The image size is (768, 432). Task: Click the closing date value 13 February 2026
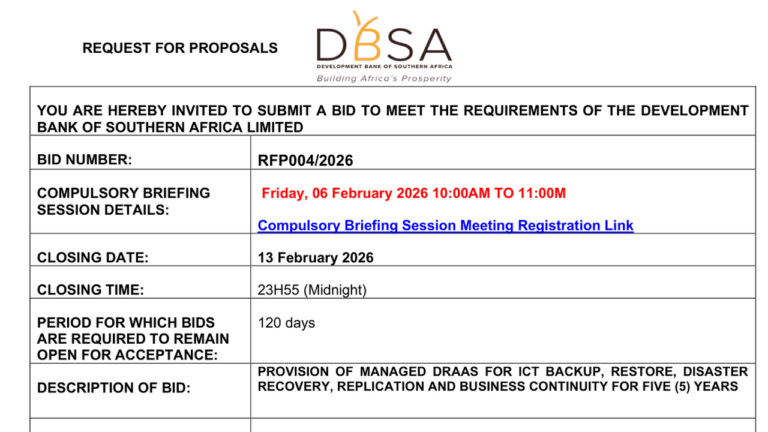tap(316, 258)
